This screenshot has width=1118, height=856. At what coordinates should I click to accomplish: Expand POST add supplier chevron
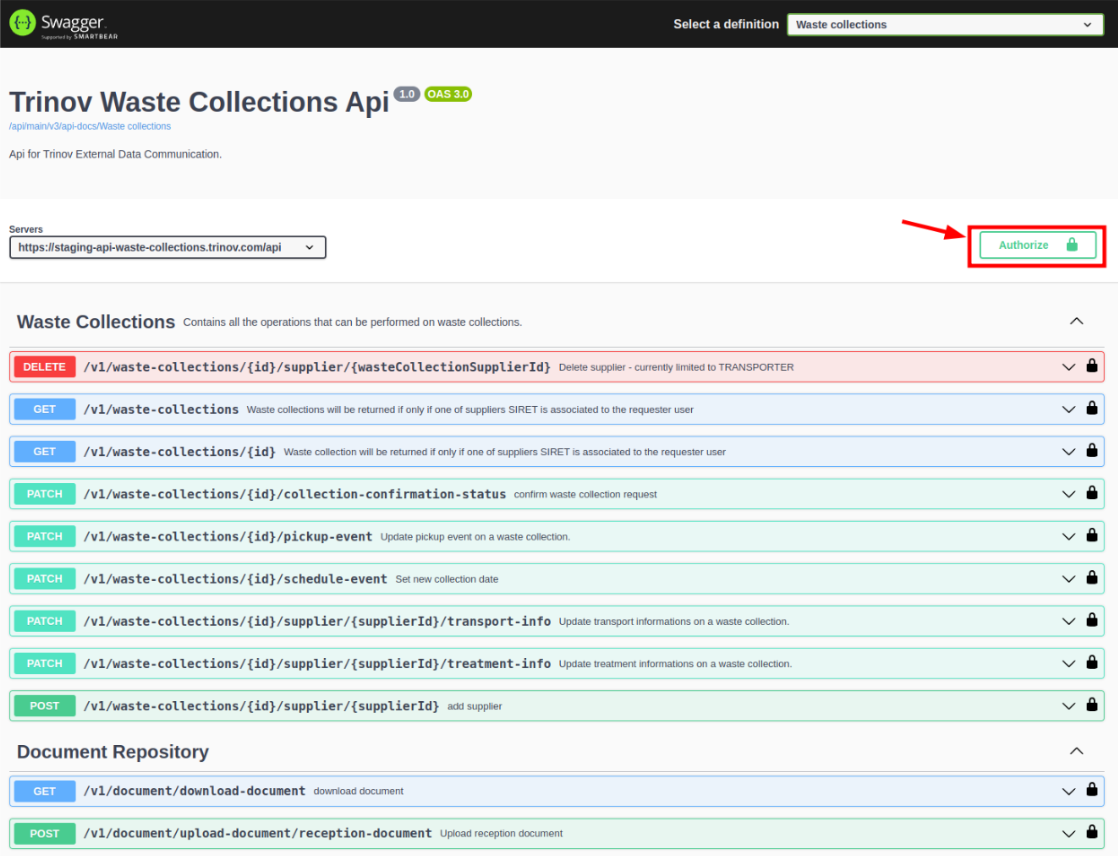(1068, 706)
